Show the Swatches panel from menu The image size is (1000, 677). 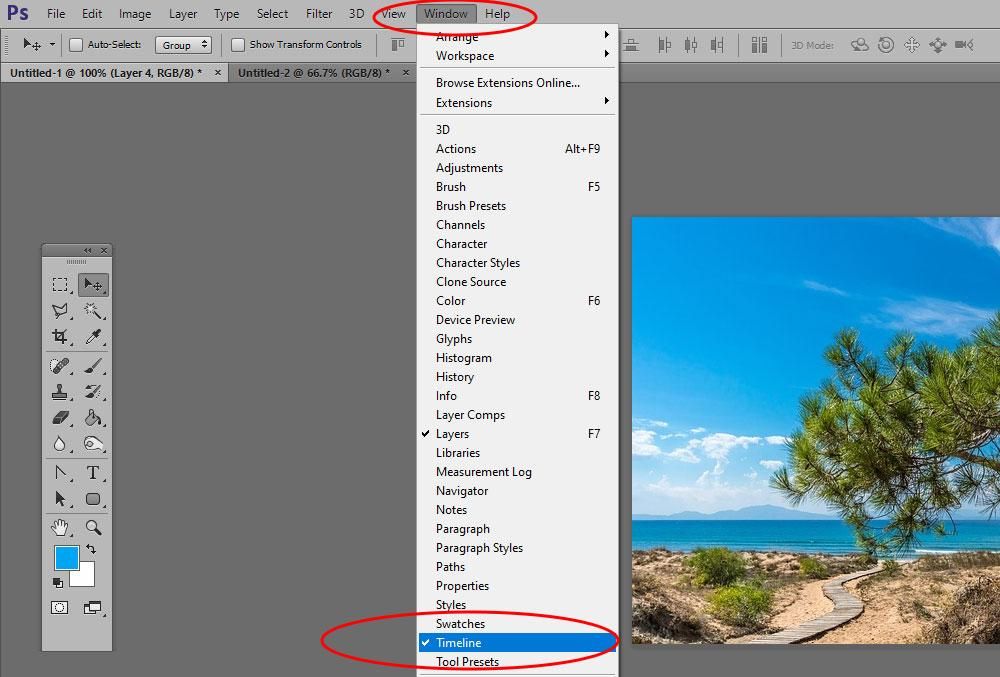[517, 623]
